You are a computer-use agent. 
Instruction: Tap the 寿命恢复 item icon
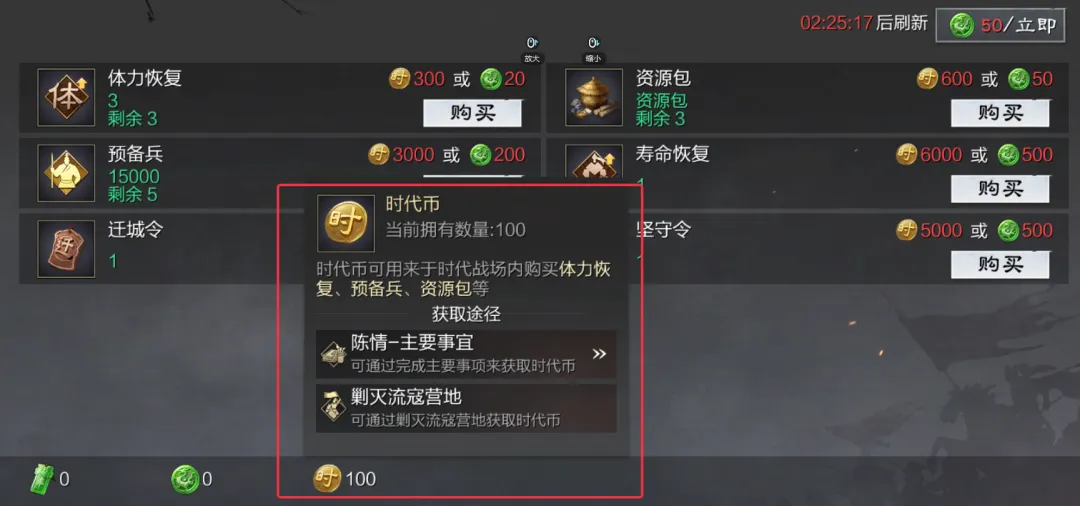click(x=584, y=162)
